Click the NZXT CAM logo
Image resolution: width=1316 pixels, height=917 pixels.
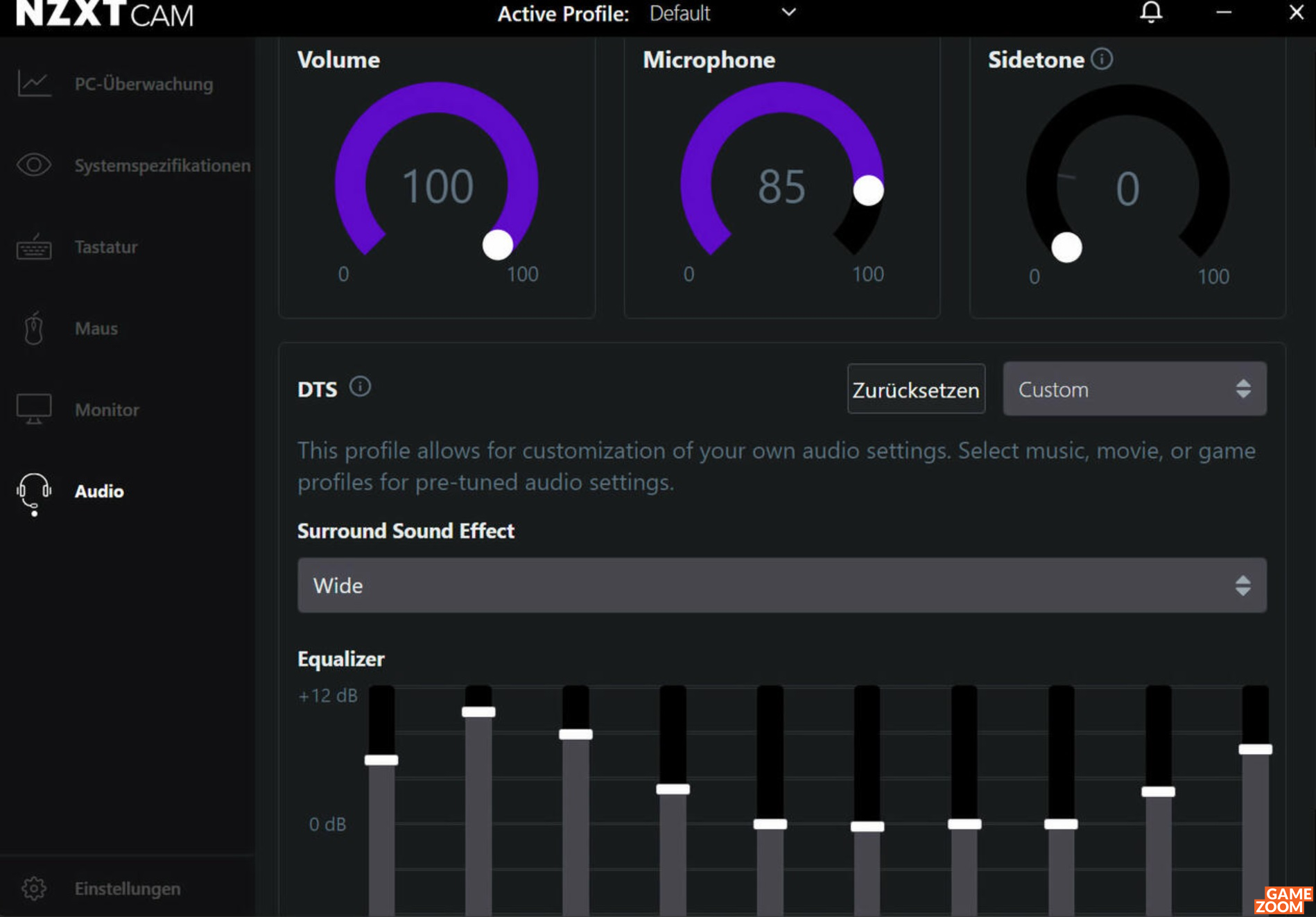(x=105, y=14)
